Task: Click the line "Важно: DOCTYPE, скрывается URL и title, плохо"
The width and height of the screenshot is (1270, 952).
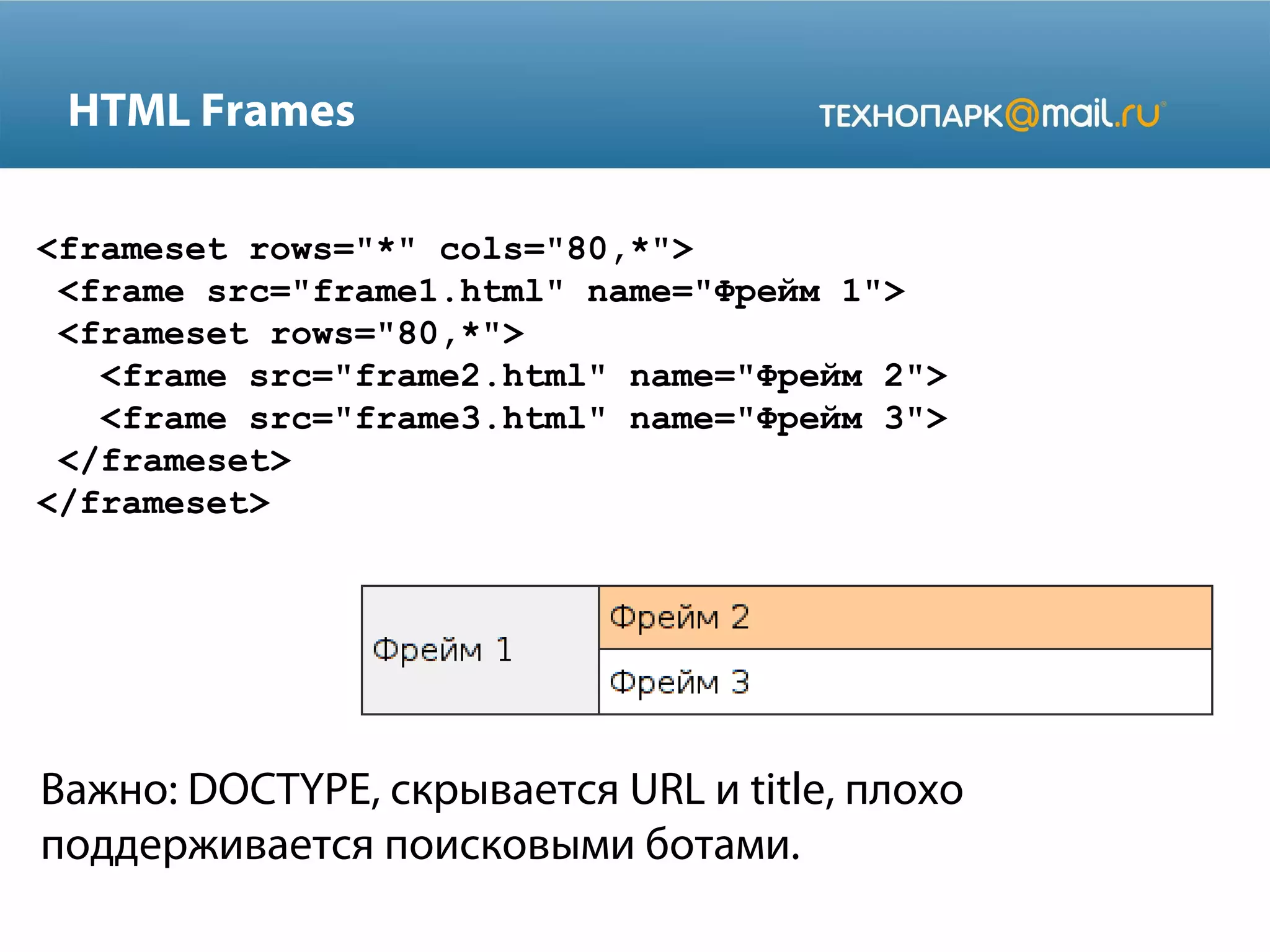Action: click(x=502, y=791)
